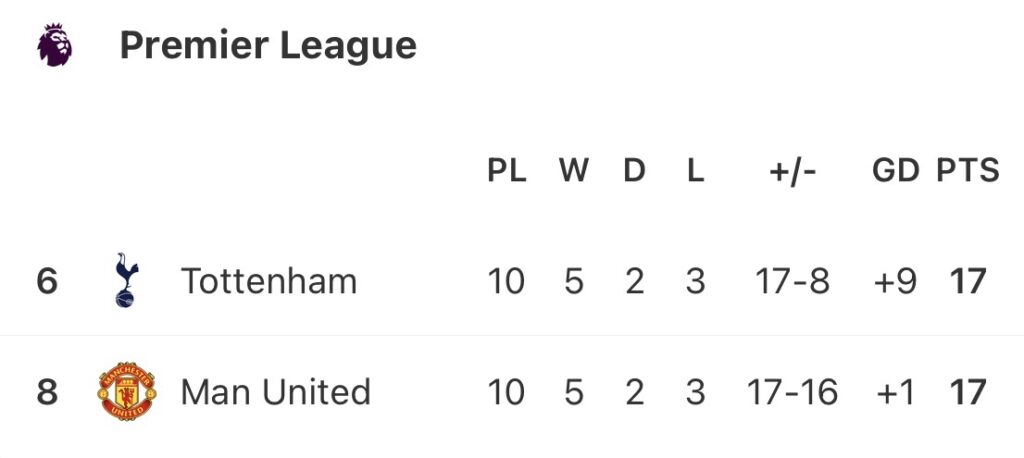Sort by PL column header

click(506, 171)
